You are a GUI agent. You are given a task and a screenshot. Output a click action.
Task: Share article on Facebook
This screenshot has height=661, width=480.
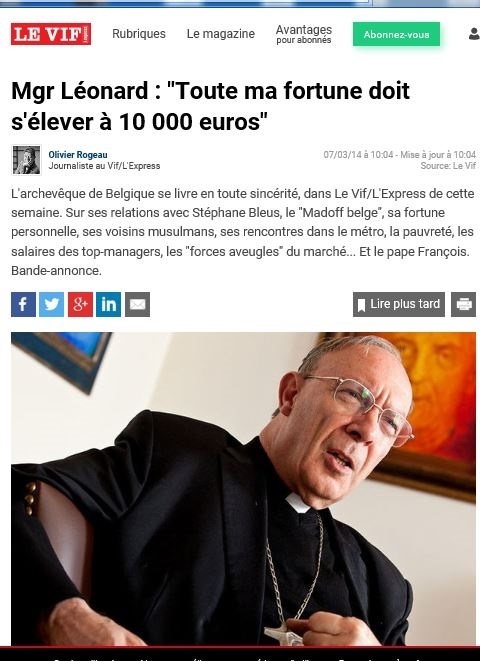(23, 304)
